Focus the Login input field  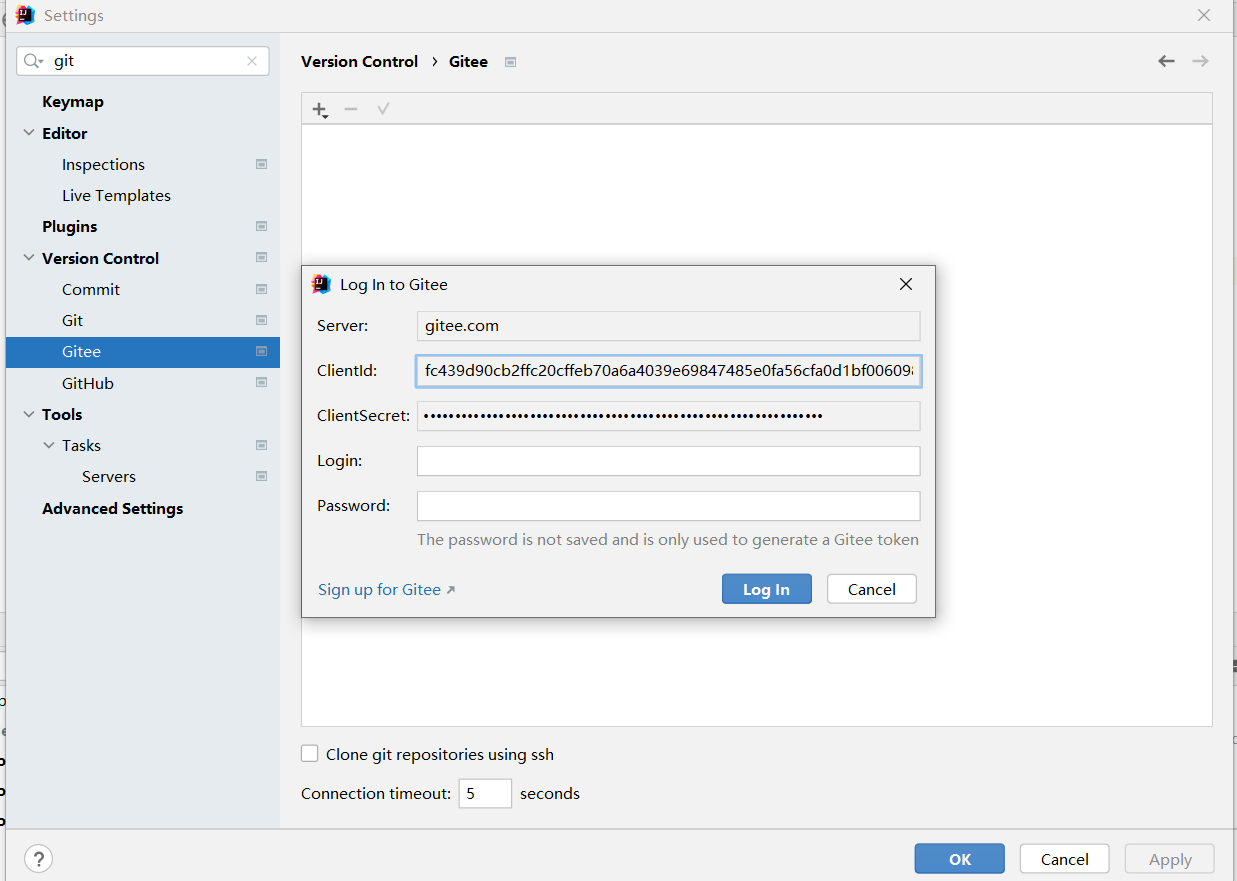[x=668, y=461]
